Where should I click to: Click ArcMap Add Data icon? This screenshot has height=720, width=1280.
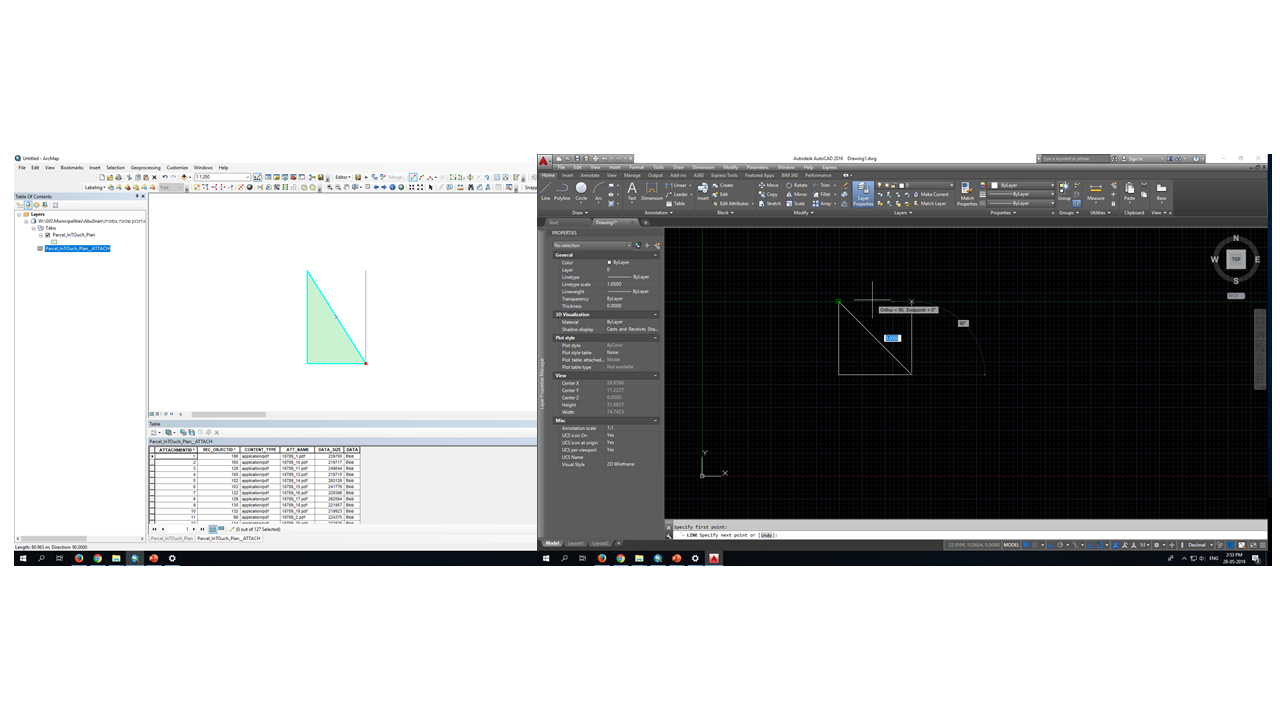(185, 177)
